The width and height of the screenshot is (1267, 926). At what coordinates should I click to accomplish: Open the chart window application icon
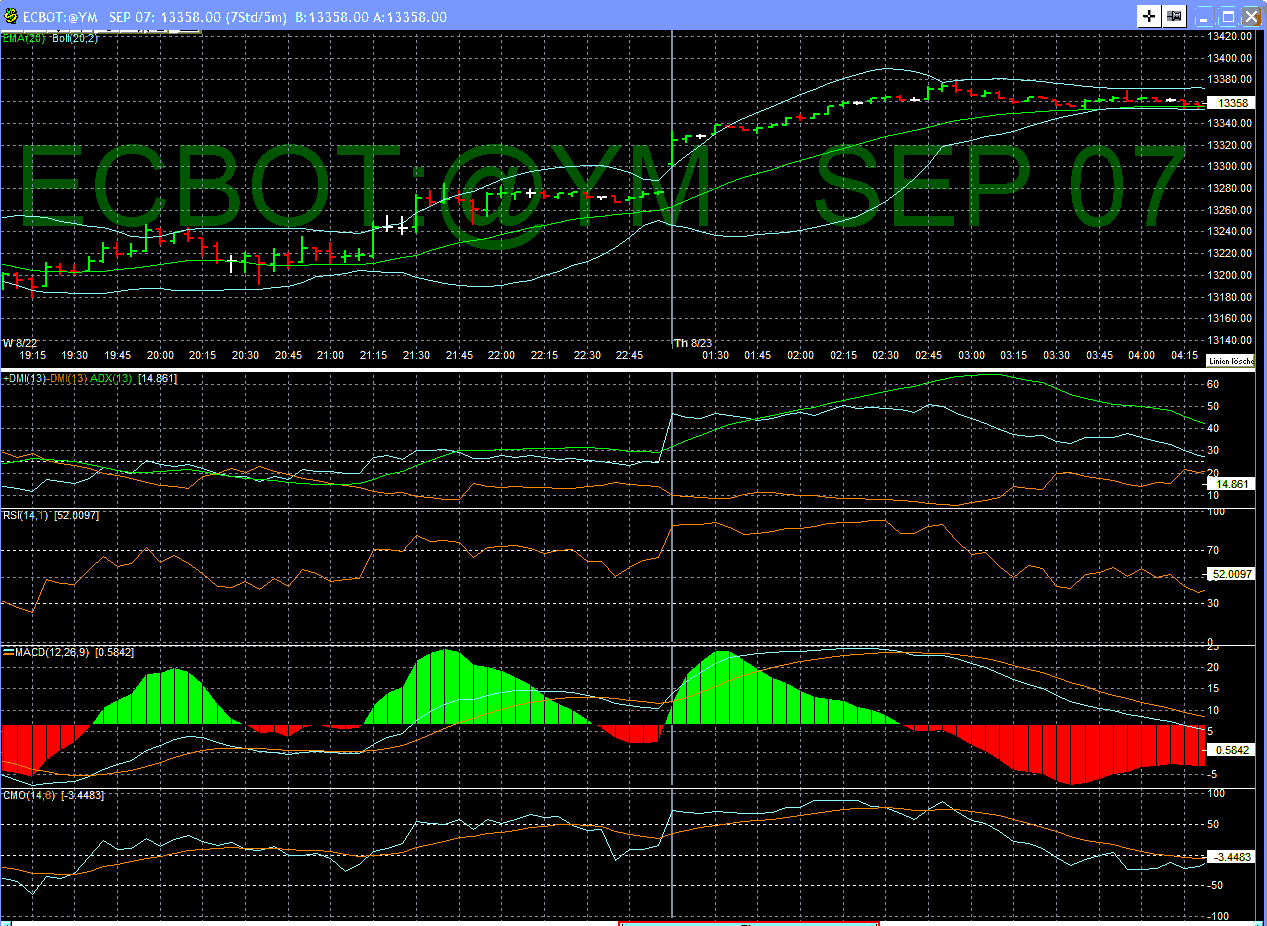[x=10, y=16]
